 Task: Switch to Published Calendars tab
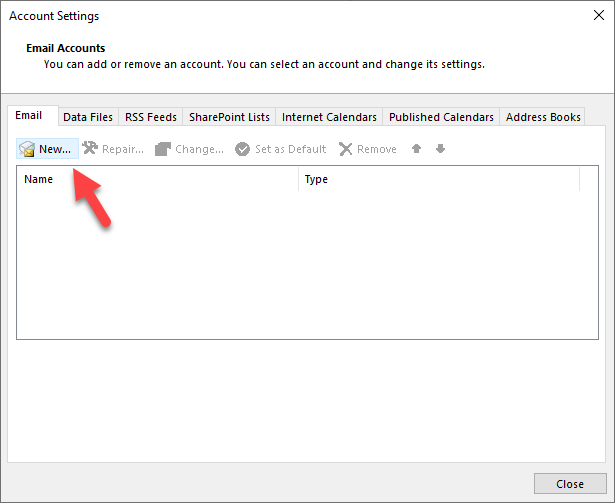441,117
